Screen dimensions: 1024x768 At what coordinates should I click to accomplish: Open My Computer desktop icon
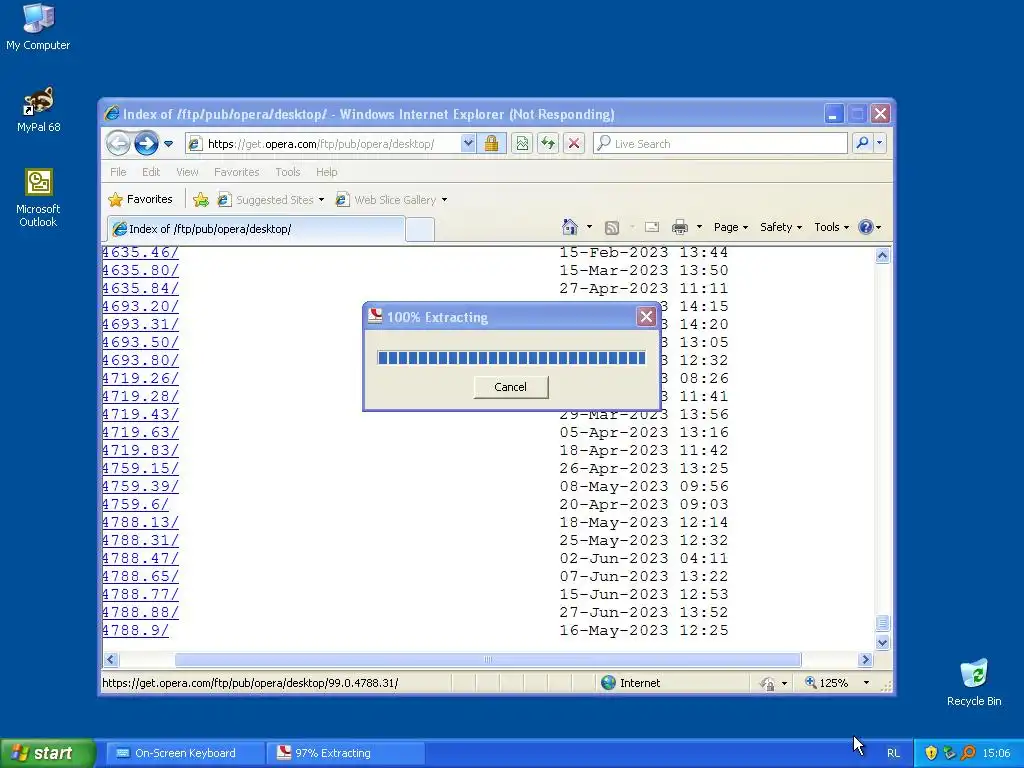click(38, 27)
